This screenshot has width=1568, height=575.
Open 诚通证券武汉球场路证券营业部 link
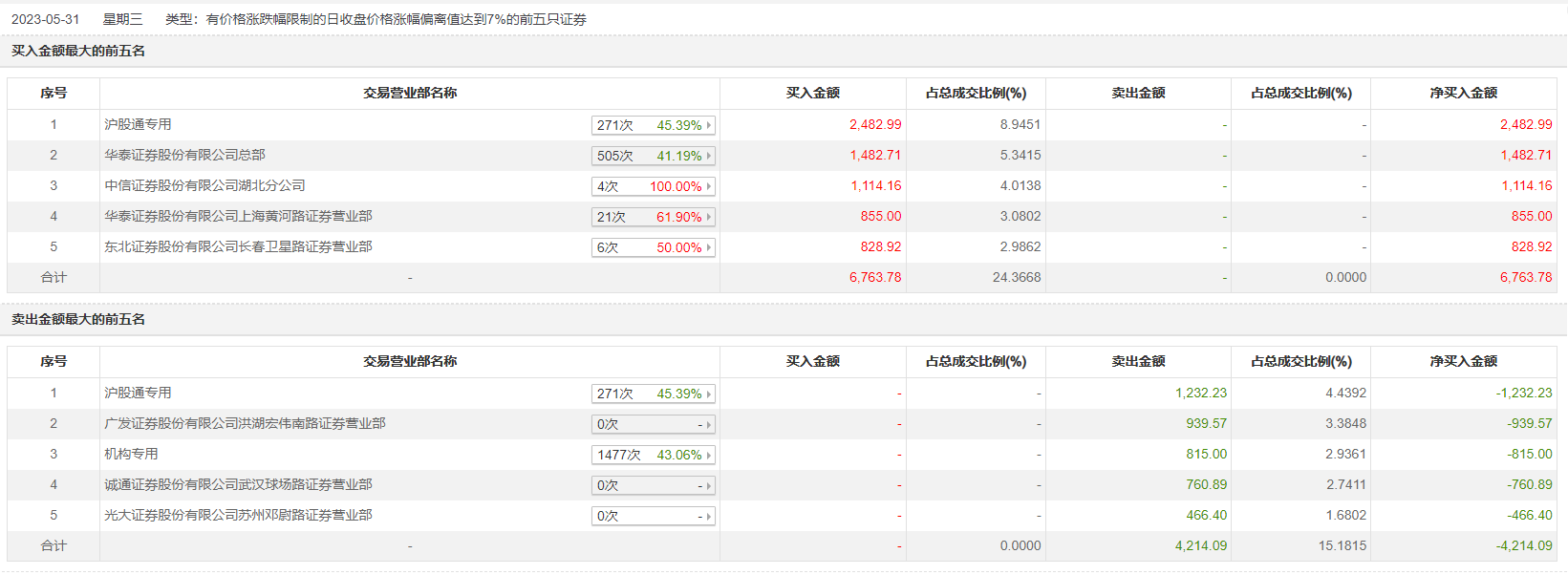pyautogui.click(x=238, y=485)
